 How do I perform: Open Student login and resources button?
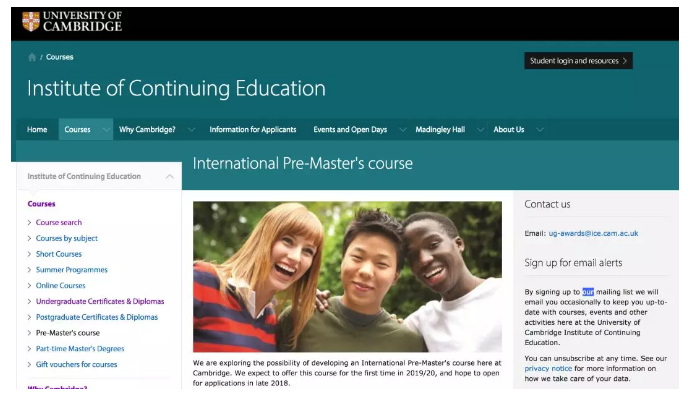coord(578,61)
